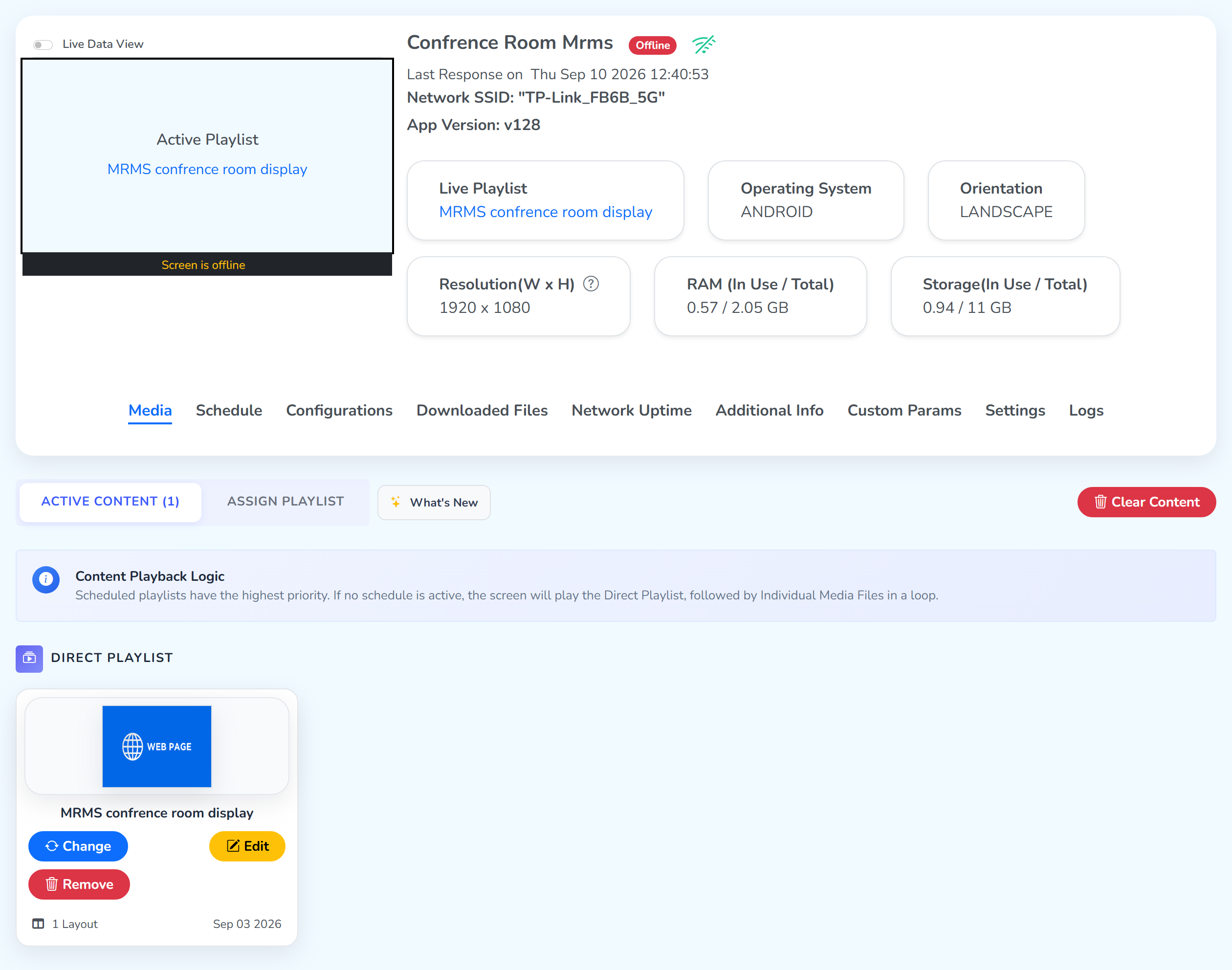
Task: Open the Media tab
Action: coord(150,411)
